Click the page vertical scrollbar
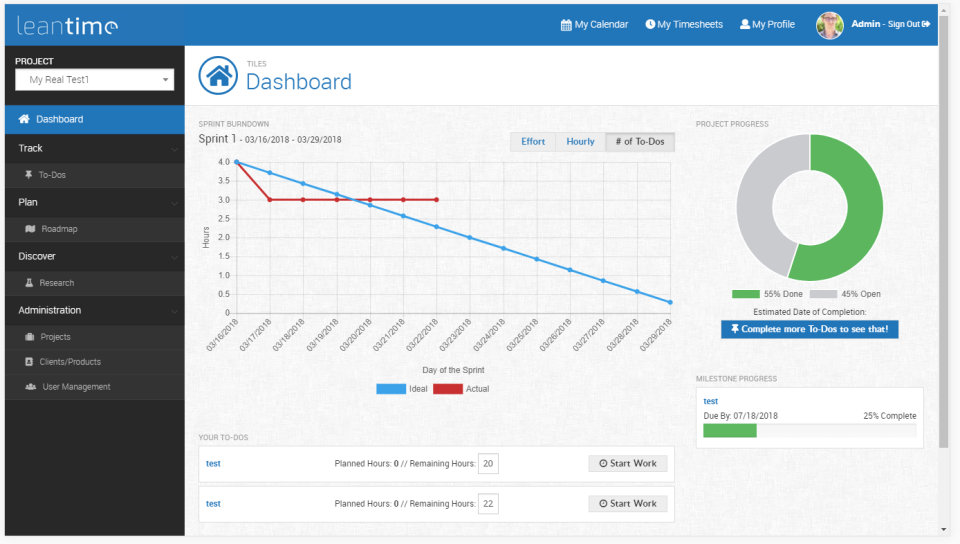Screen dimensions: 960x544 943,233
